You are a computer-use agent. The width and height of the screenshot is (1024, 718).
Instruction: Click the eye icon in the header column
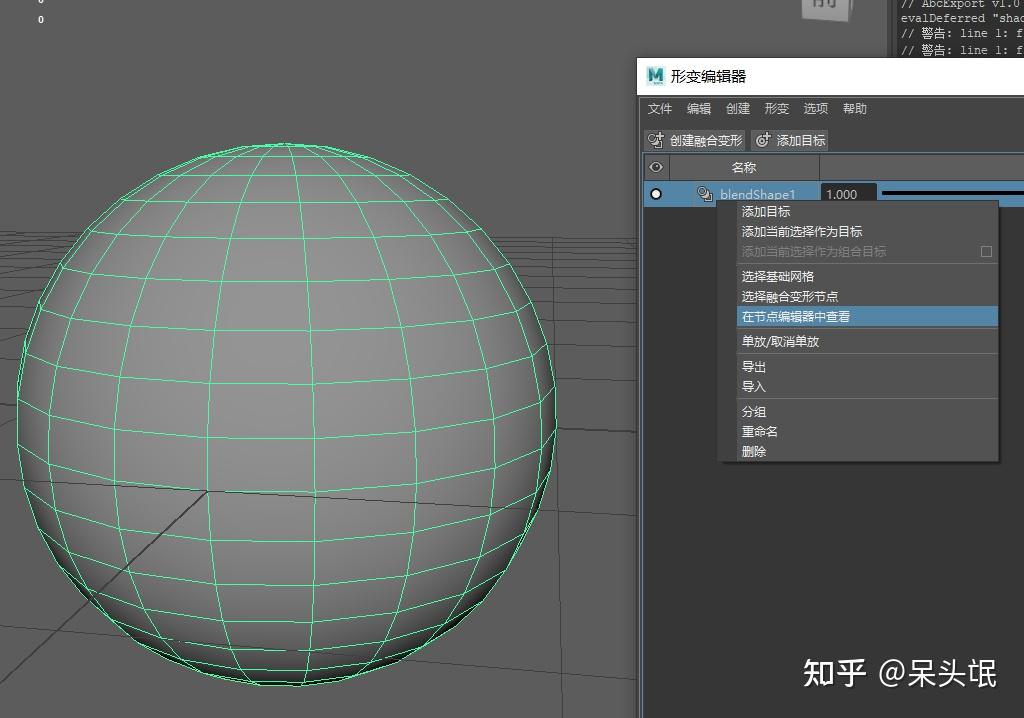point(654,167)
